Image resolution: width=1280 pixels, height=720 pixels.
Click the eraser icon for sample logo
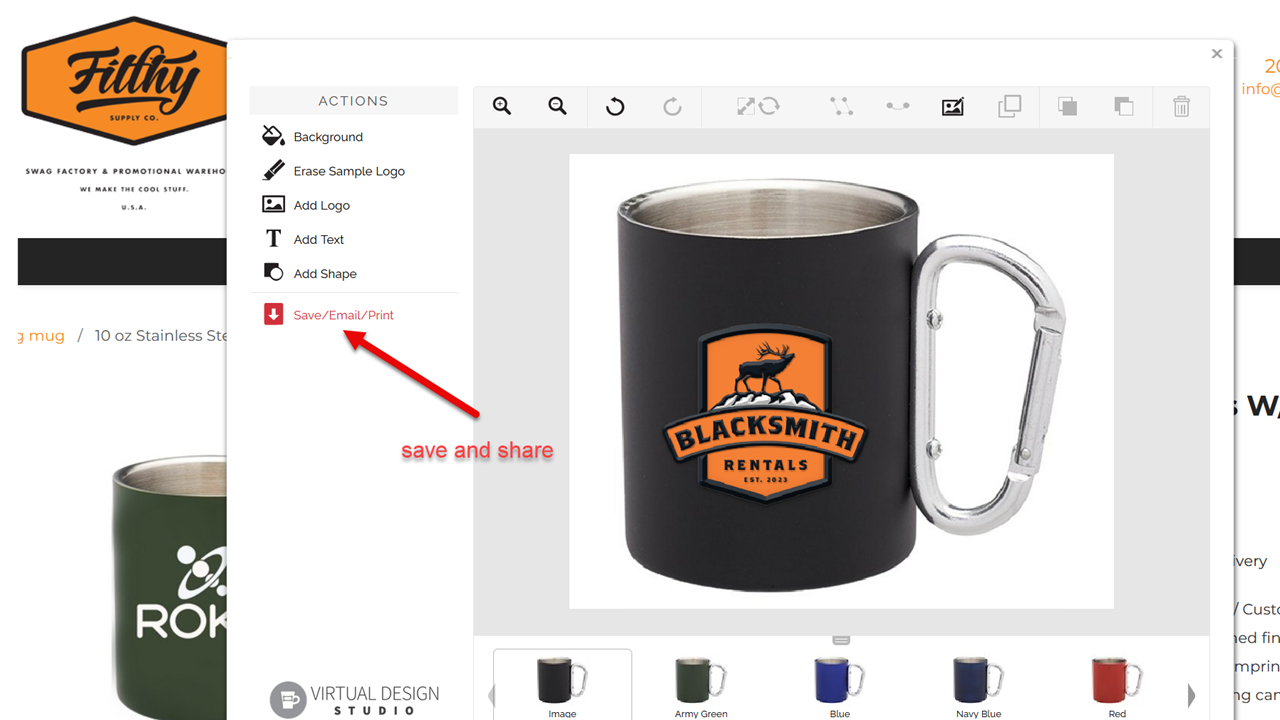point(273,170)
